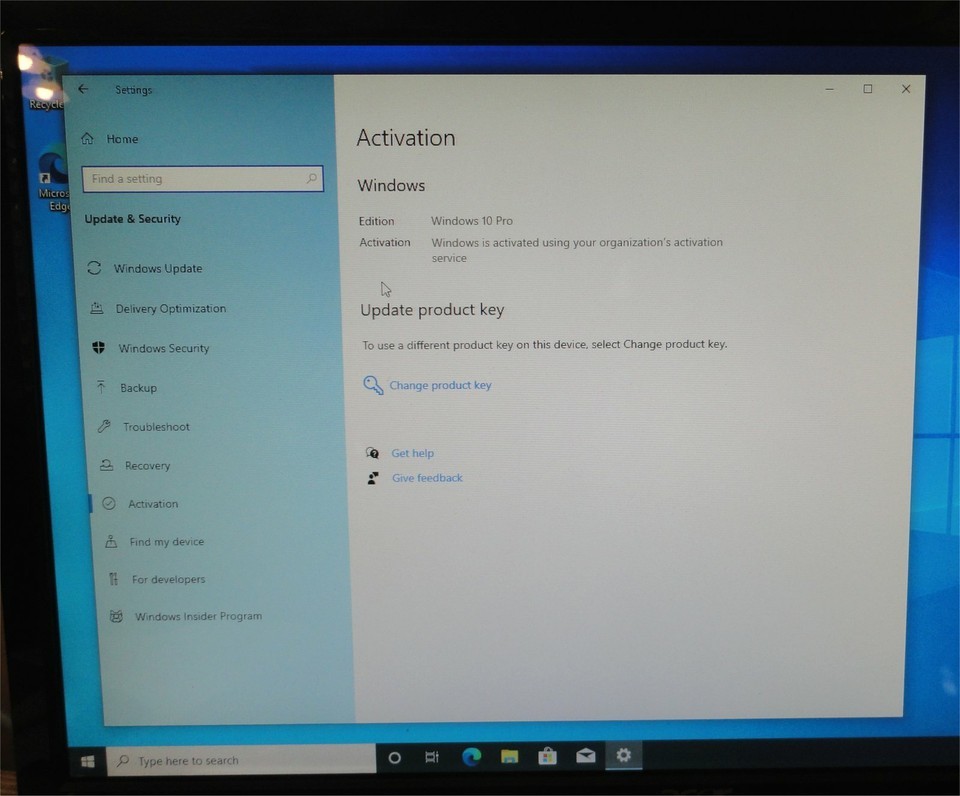Click the back arrow in Settings
Viewport: 960px width, 796px height.
(x=83, y=89)
